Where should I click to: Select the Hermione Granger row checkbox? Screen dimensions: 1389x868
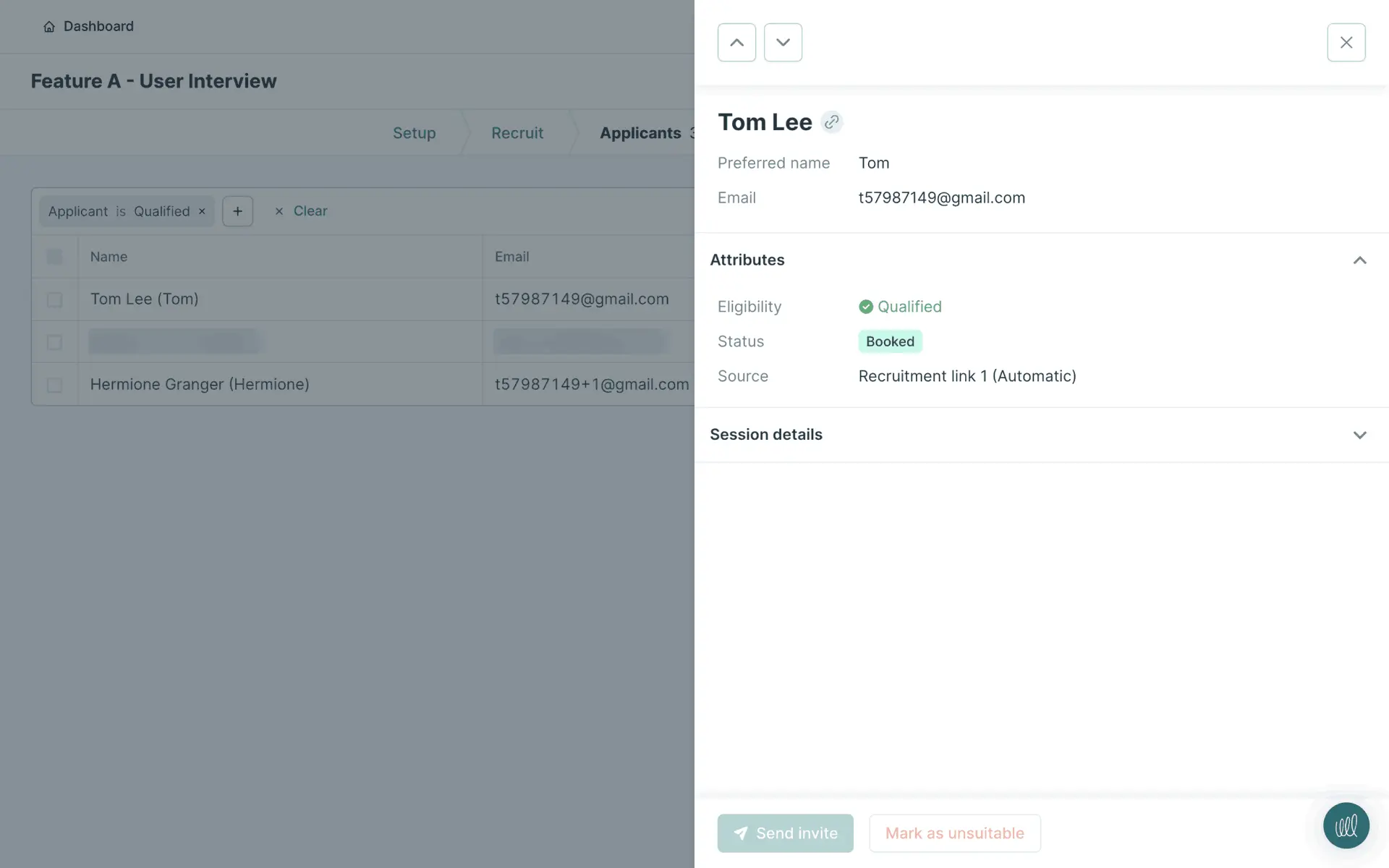point(54,385)
